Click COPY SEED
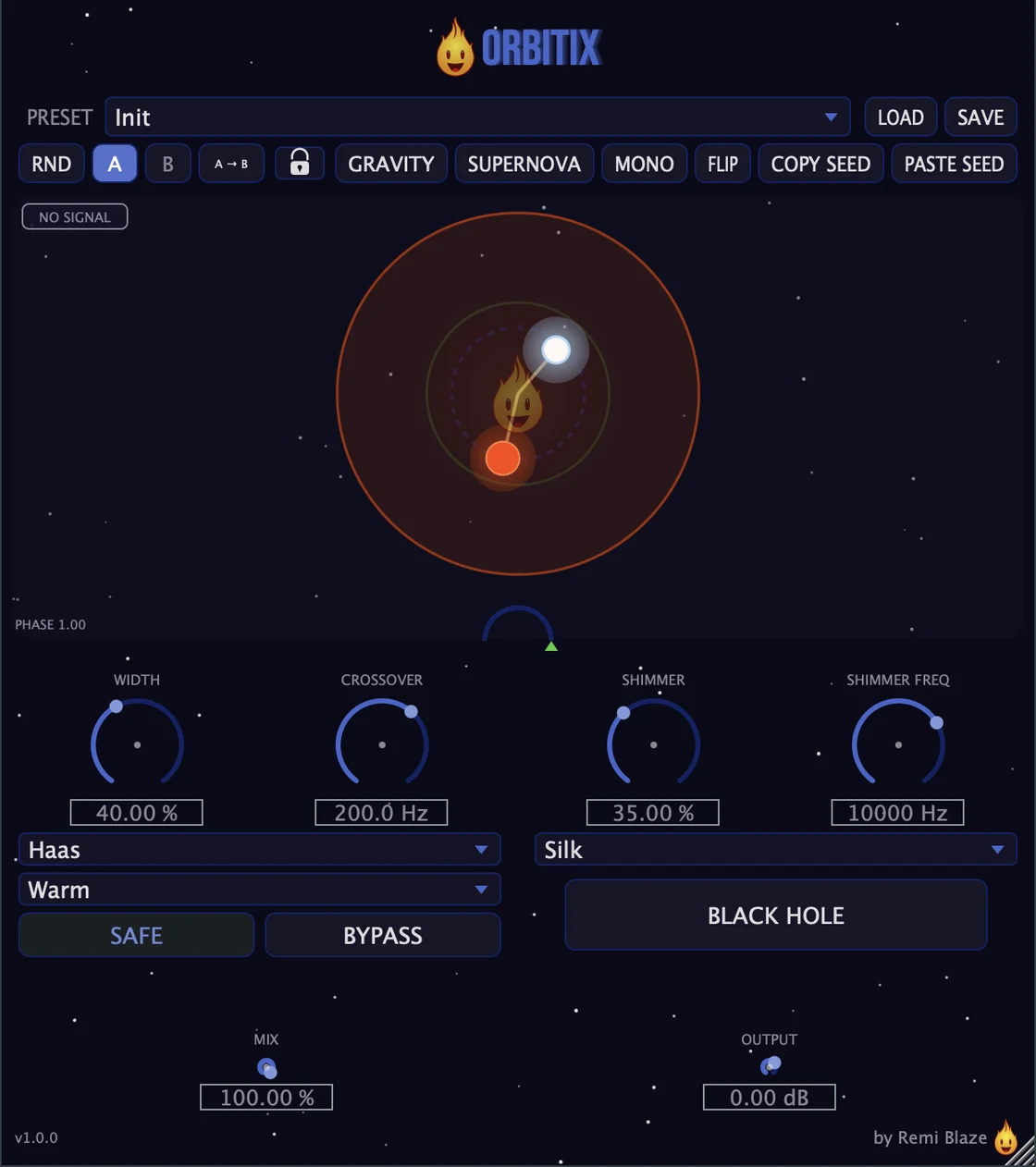The height and width of the screenshot is (1167, 1036). click(821, 164)
